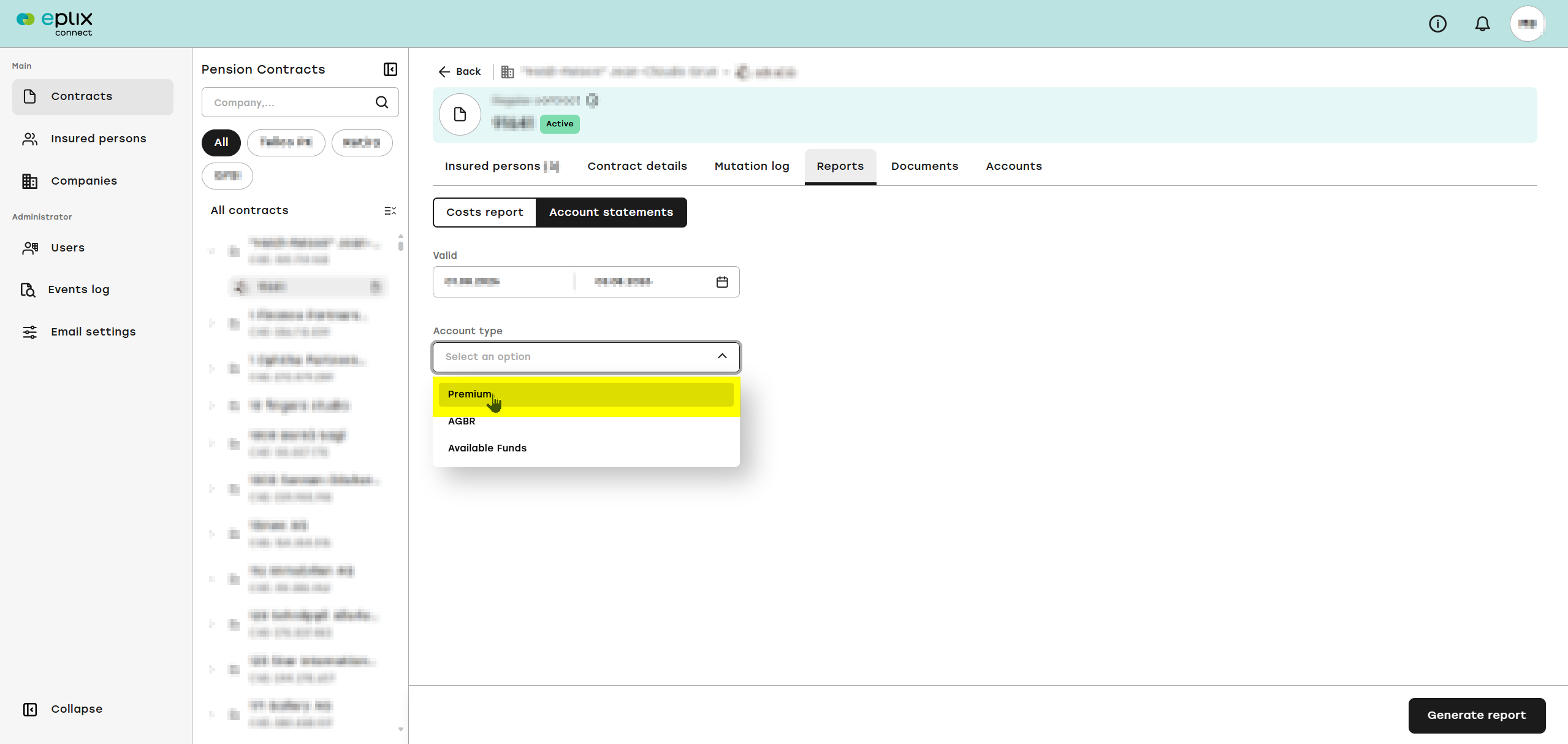Image resolution: width=1568 pixels, height=744 pixels.
Task: Click the Valid end date field
Action: point(644,282)
